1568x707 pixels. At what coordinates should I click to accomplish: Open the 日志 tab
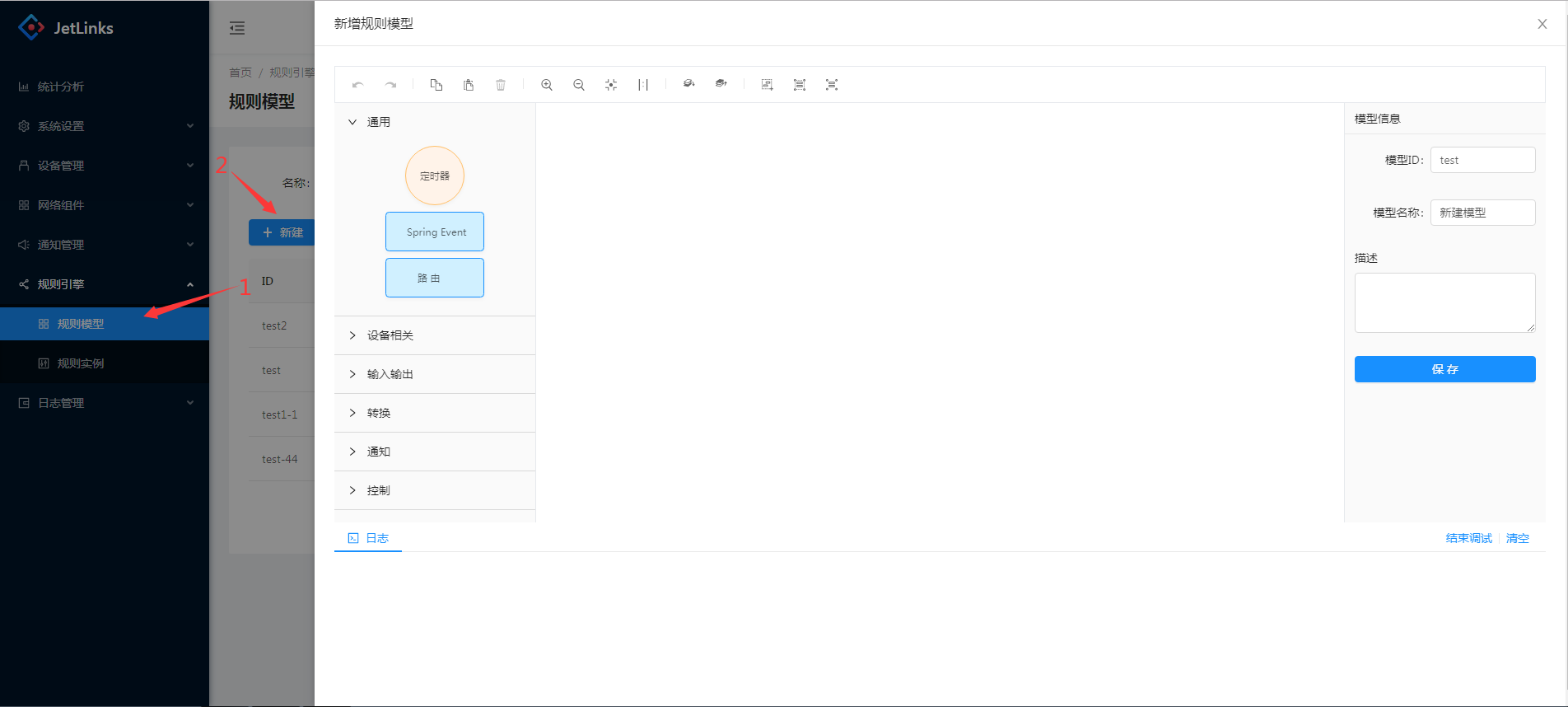[369, 538]
